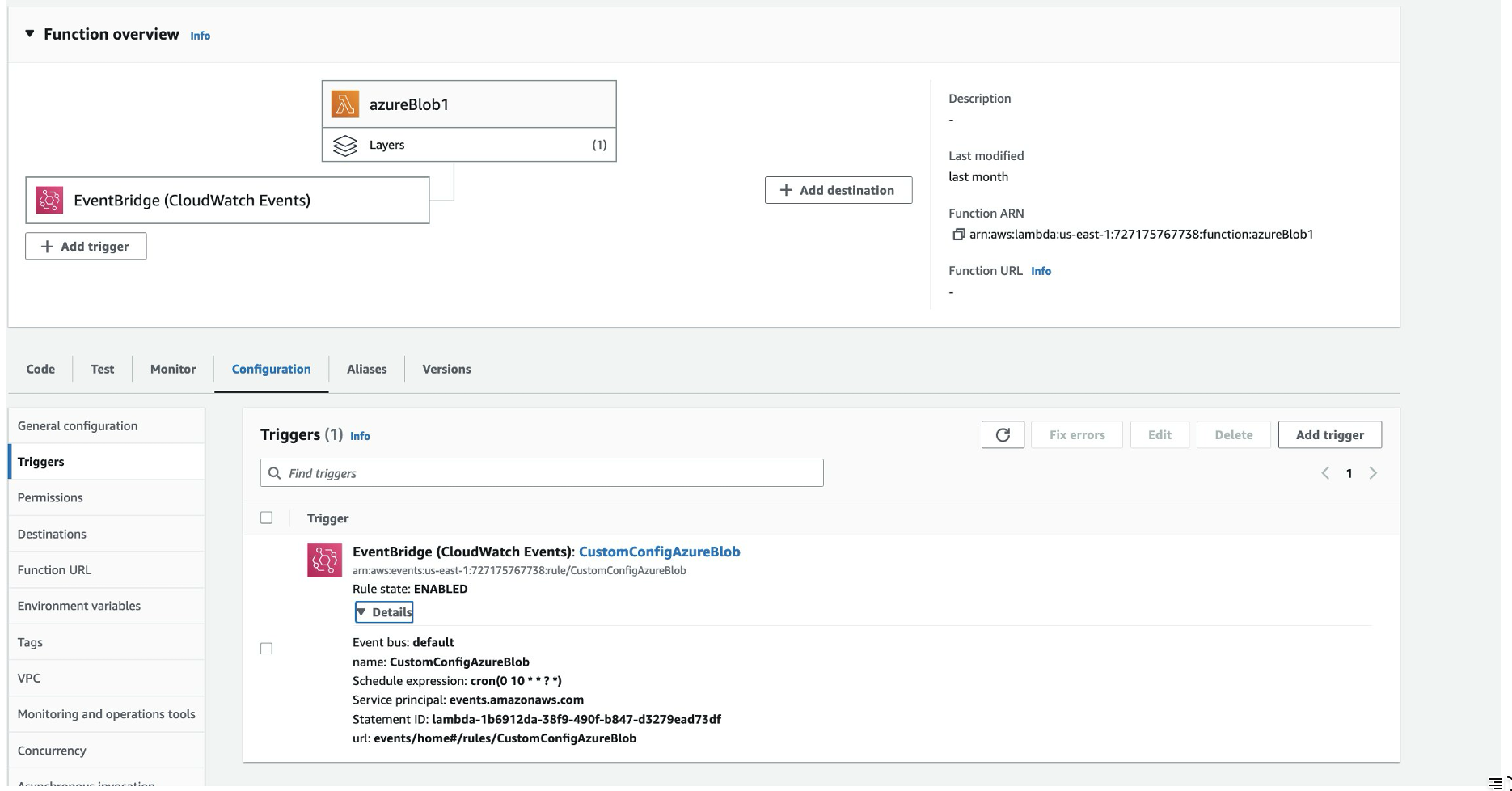Viewport: 1512px width, 791px height.
Task: Click the next page chevron in Triggers pagination
Action: pos(1373,473)
